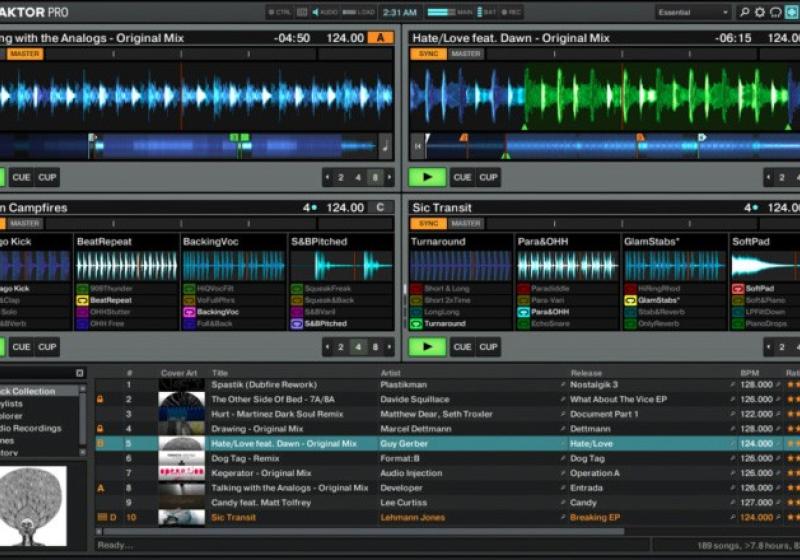The width and height of the screenshot is (800, 560).
Task: Click the headphones icon in the header
Action: tap(776, 12)
